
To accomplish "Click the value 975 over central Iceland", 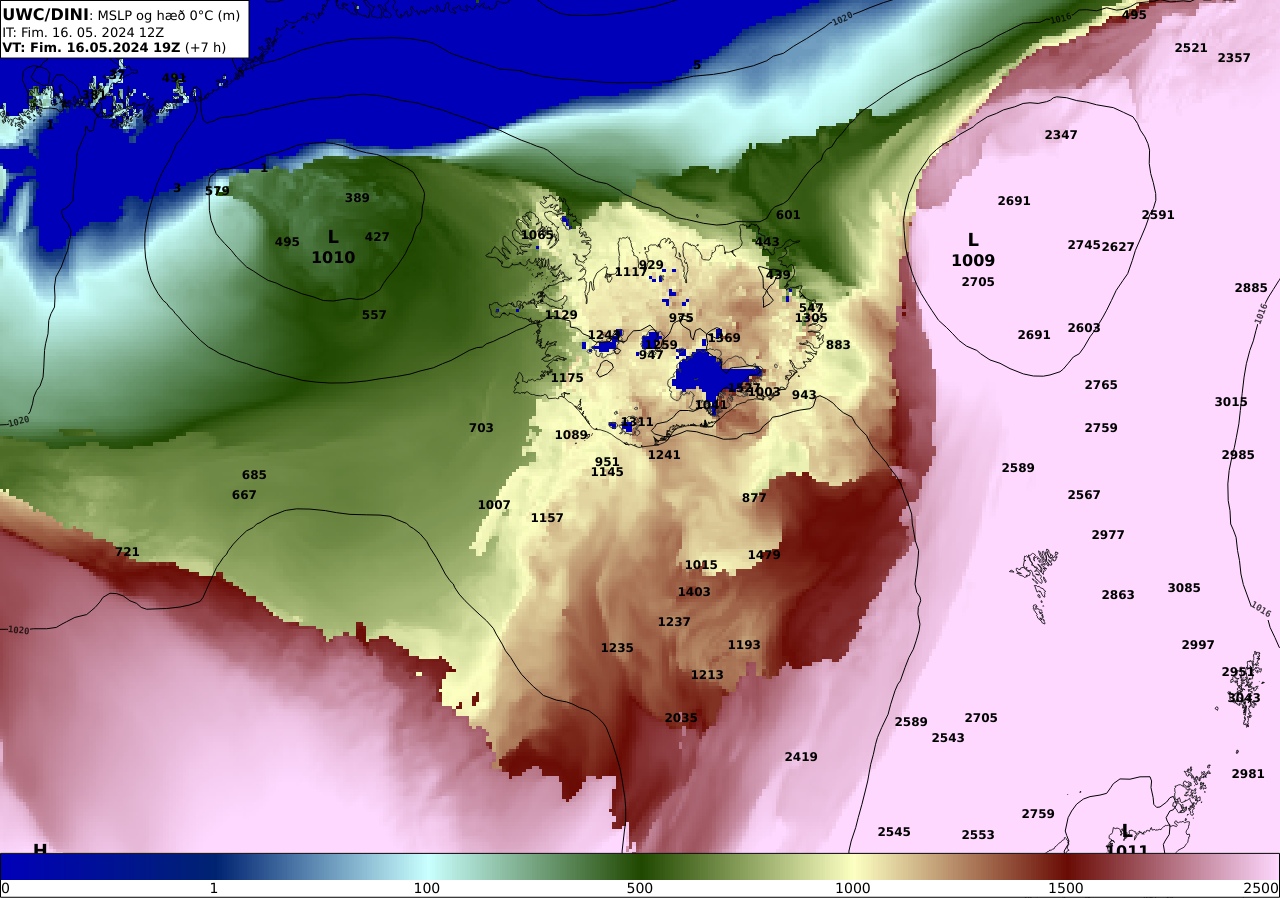I will (681, 318).
